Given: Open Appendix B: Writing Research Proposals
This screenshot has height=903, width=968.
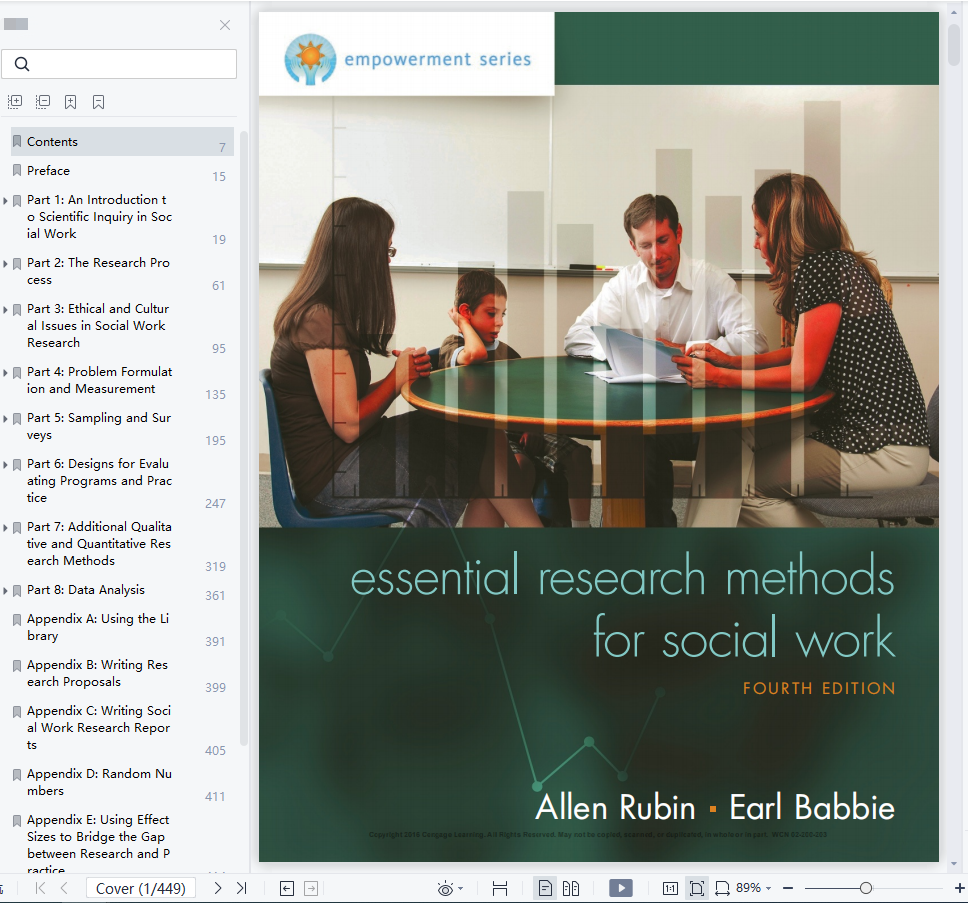Looking at the screenshot, I should (x=98, y=673).
